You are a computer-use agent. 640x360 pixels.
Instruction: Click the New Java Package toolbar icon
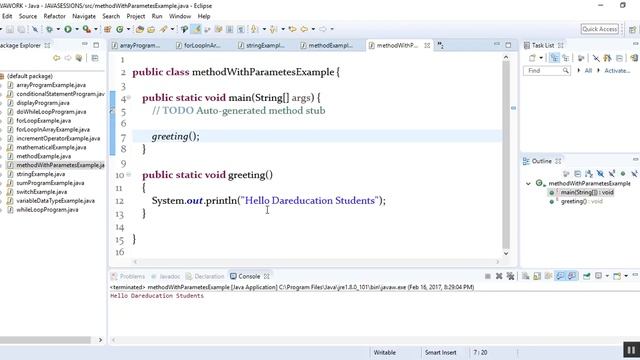pos(108,29)
